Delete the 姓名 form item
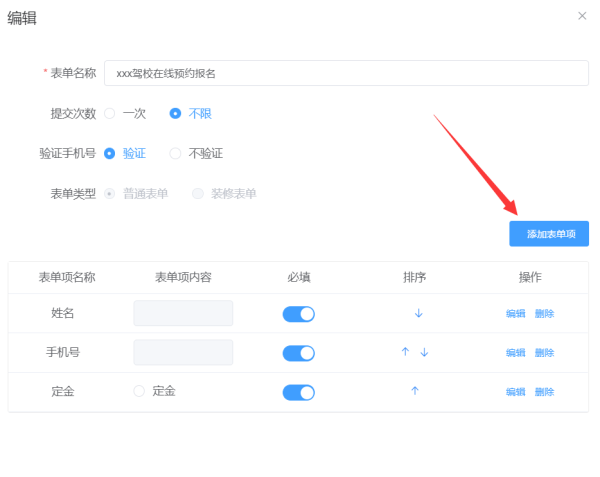This screenshot has width=600, height=477. (544, 314)
